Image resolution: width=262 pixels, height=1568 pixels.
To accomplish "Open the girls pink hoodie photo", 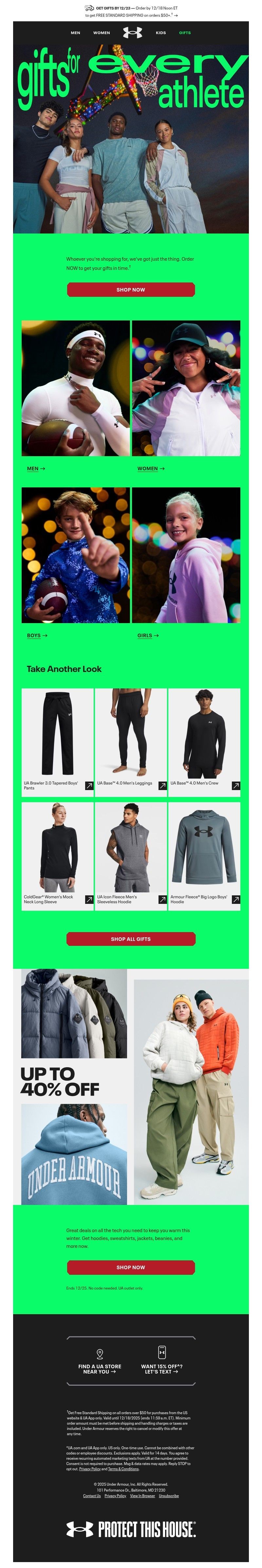I will pyautogui.click(x=186, y=555).
